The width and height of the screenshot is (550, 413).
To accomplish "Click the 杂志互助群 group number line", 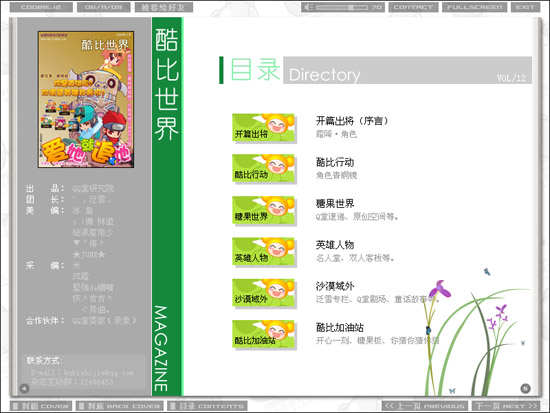I will 72,382.
